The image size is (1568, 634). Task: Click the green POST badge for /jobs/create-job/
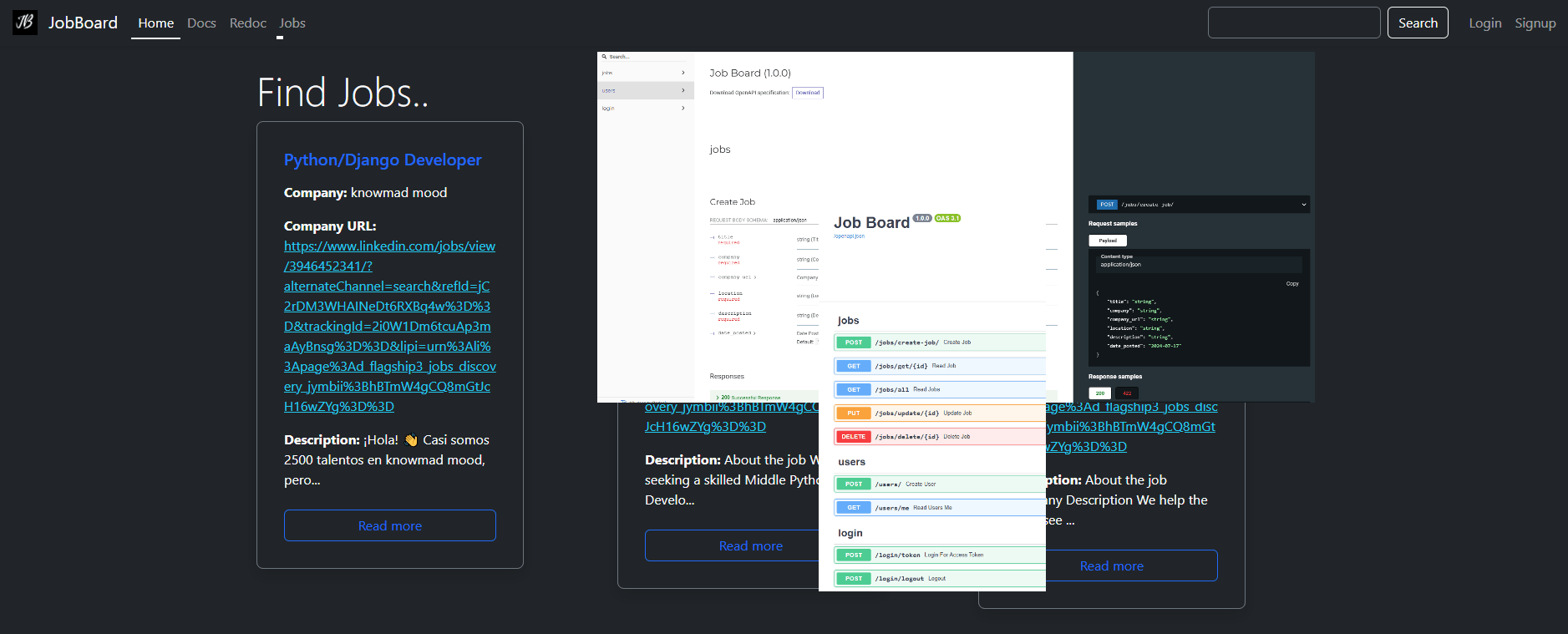coord(853,342)
